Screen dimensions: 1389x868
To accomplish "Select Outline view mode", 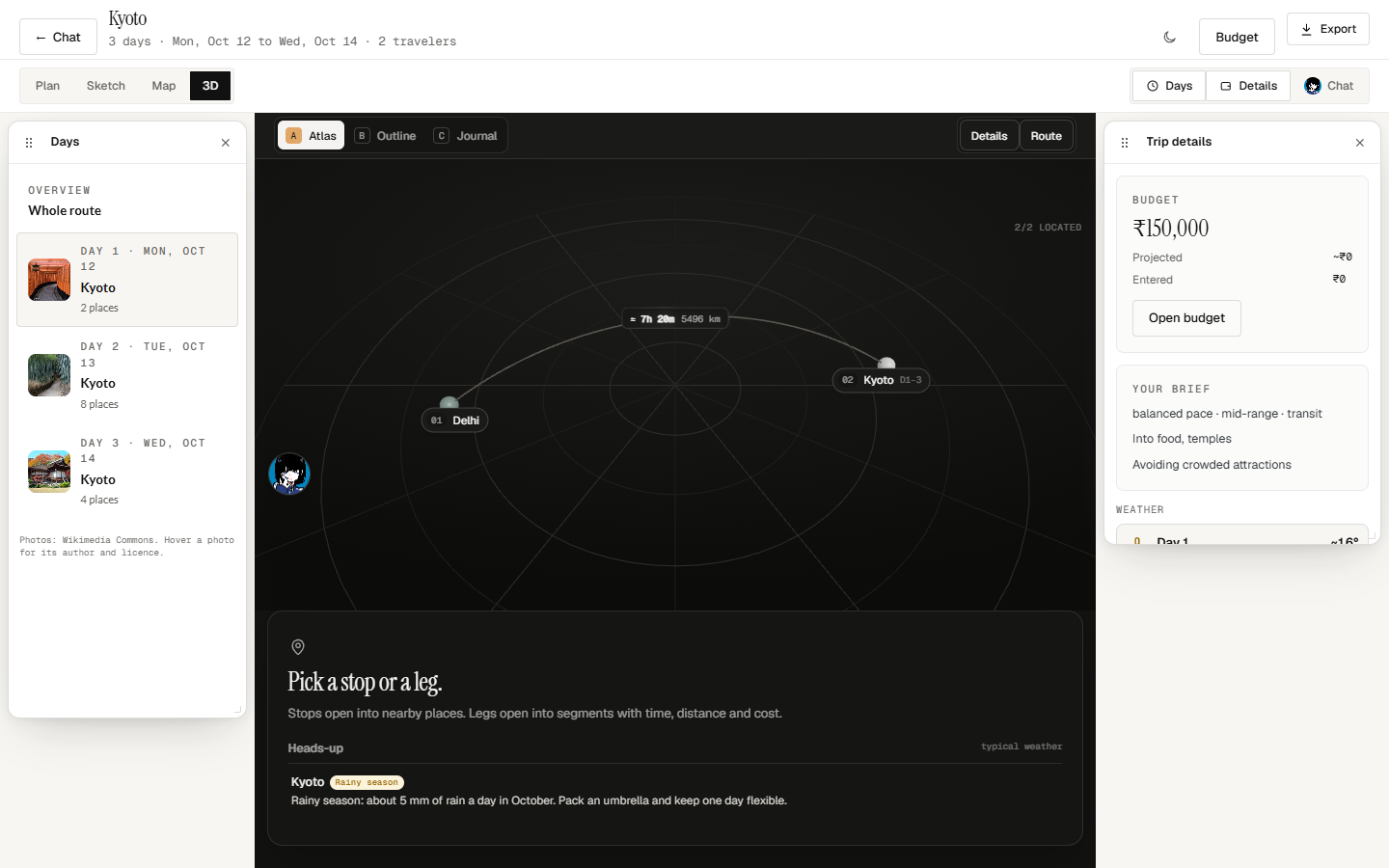I will click(386, 136).
